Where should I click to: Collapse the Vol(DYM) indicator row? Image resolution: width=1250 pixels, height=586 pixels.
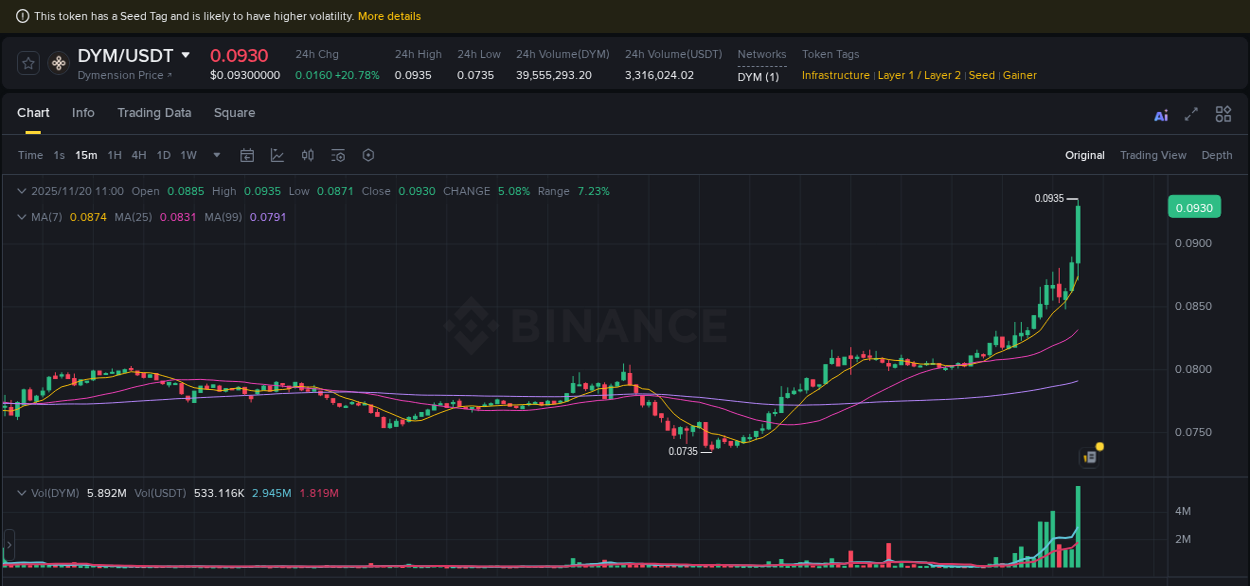(x=22, y=493)
